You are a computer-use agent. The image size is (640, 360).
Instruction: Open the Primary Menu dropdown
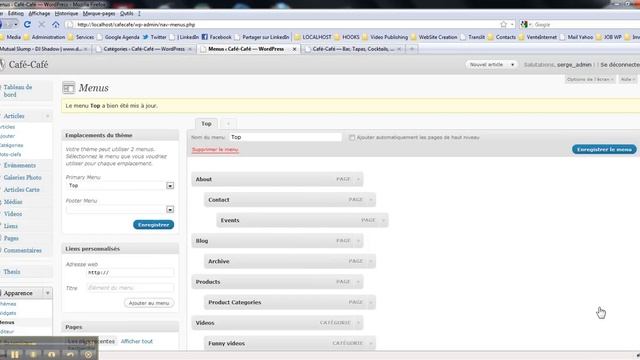coord(170,186)
